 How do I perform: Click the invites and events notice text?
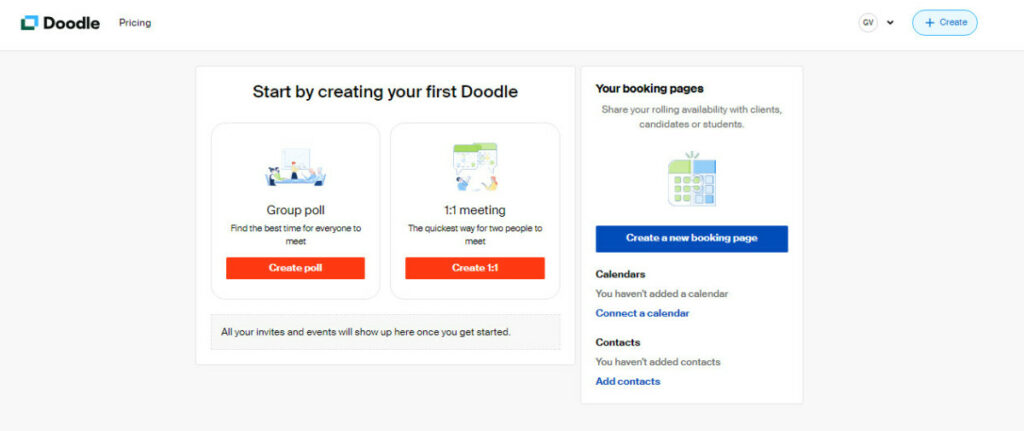point(366,332)
